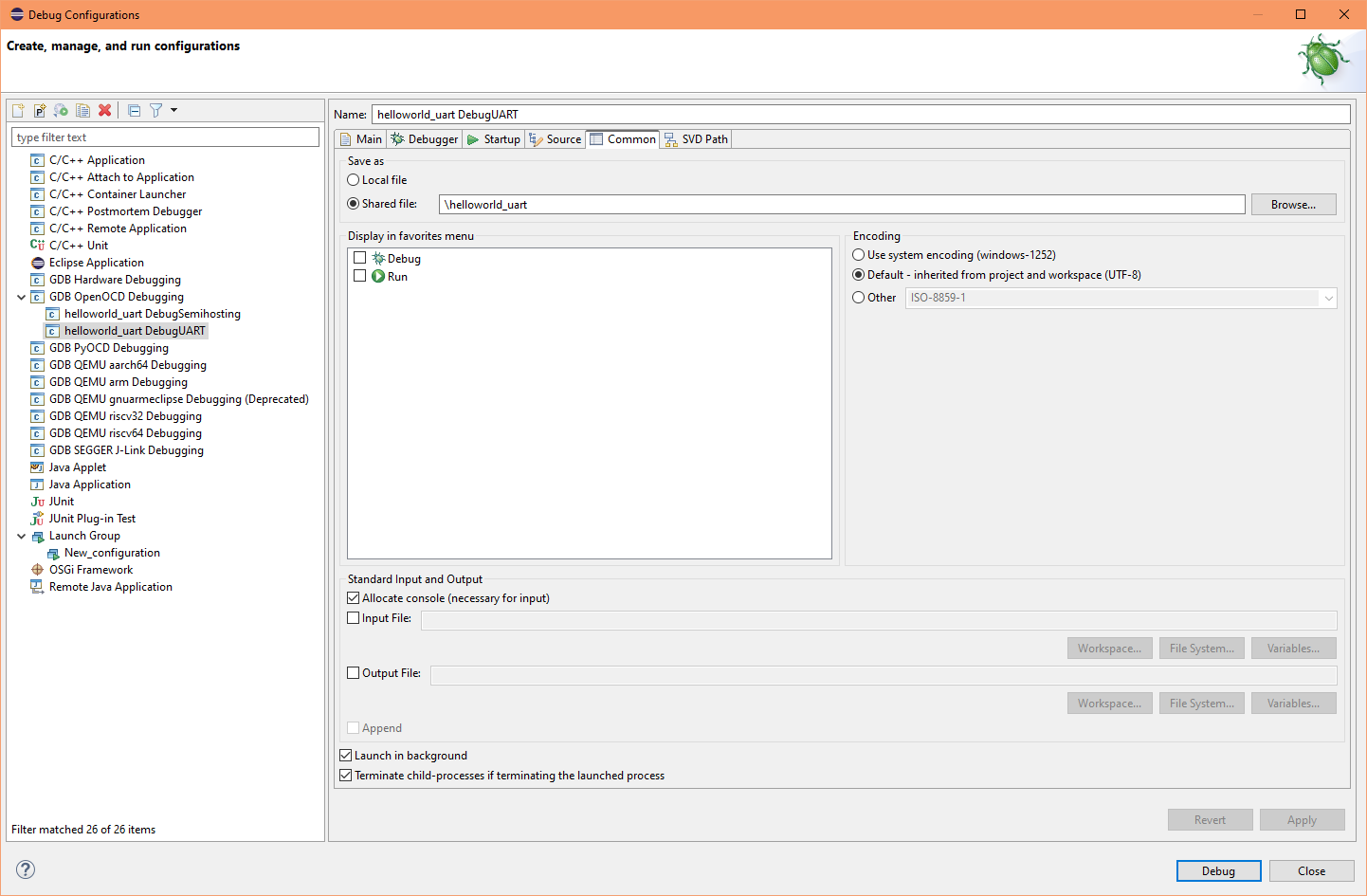Toggle Terminate child-processes checkbox

pyautogui.click(x=346, y=776)
